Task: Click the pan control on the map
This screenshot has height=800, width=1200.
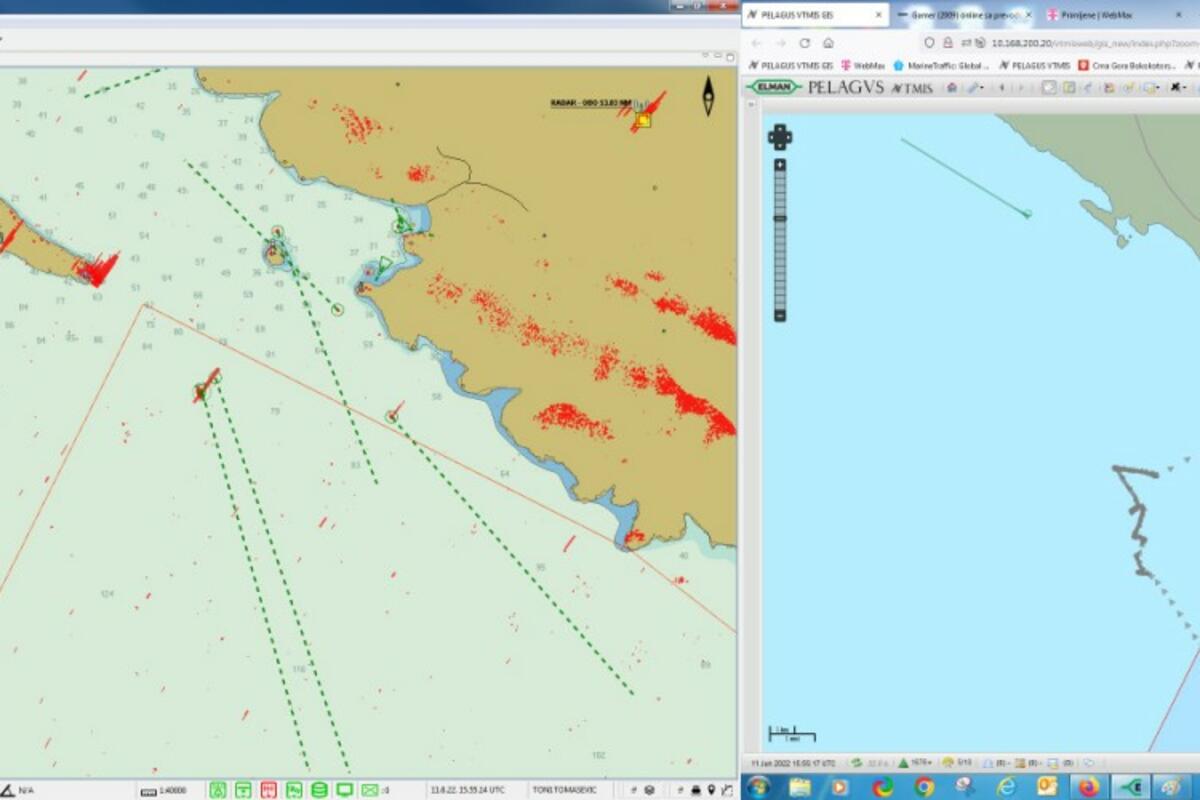Action: tap(780, 137)
